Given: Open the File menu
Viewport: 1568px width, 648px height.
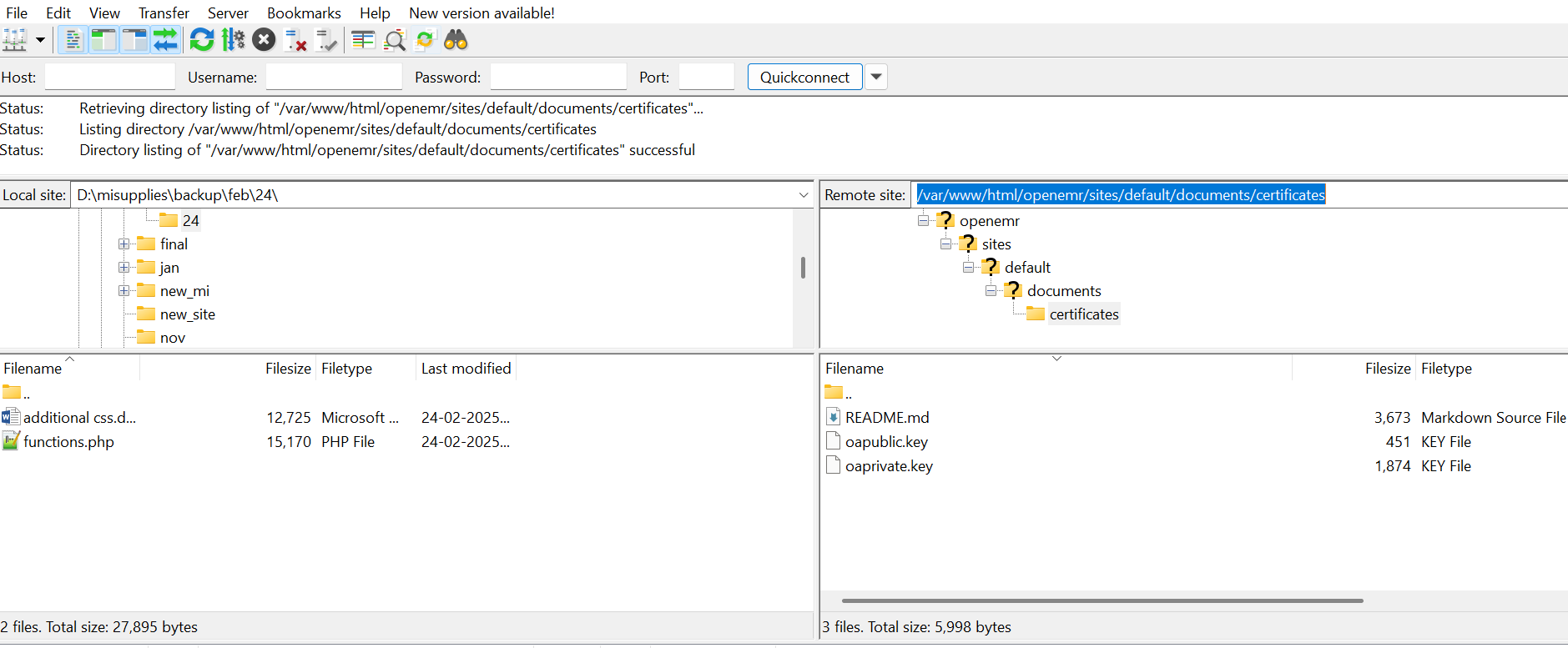Looking at the screenshot, I should coord(17,13).
